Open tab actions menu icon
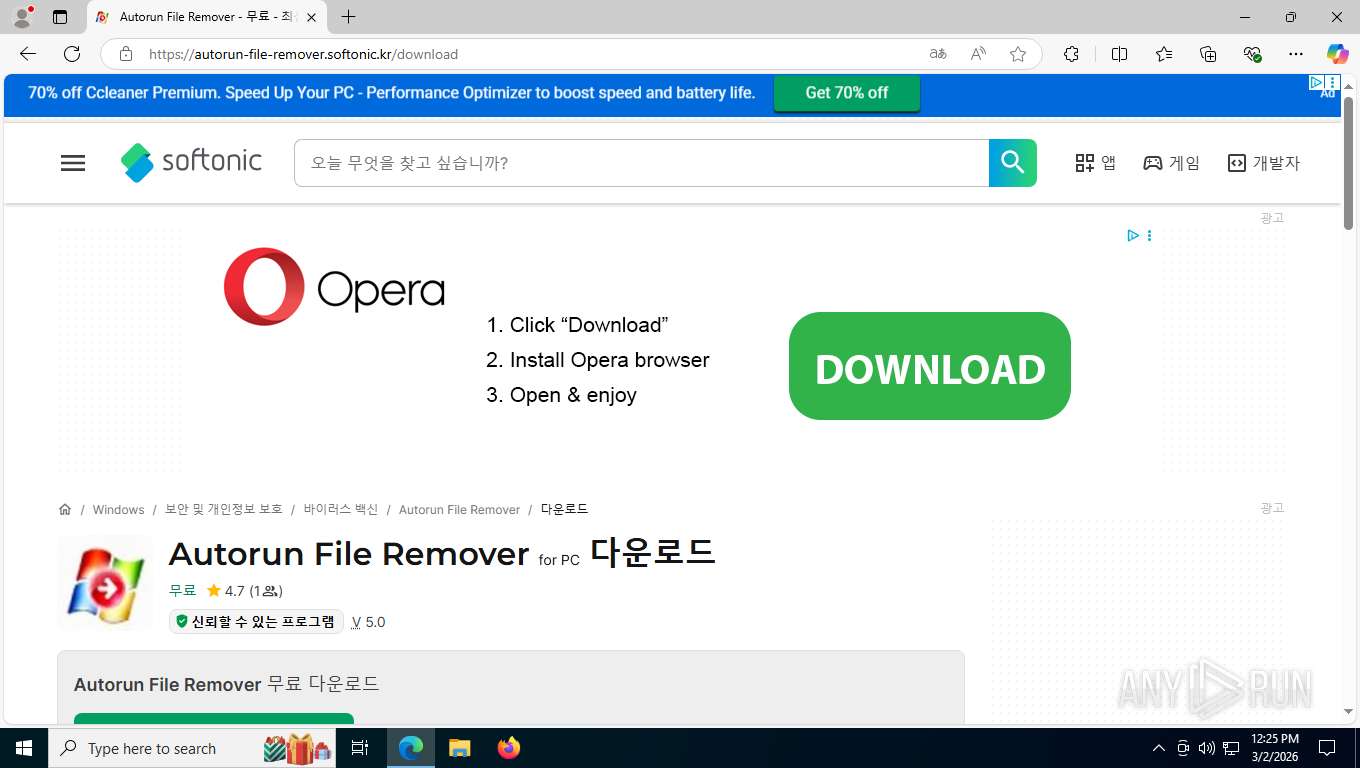 coord(60,17)
